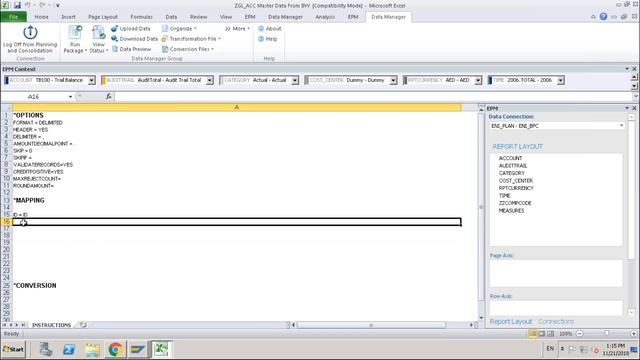Select AUDITTRAIL in report layout list
640x360 pixels.
pos(513,166)
